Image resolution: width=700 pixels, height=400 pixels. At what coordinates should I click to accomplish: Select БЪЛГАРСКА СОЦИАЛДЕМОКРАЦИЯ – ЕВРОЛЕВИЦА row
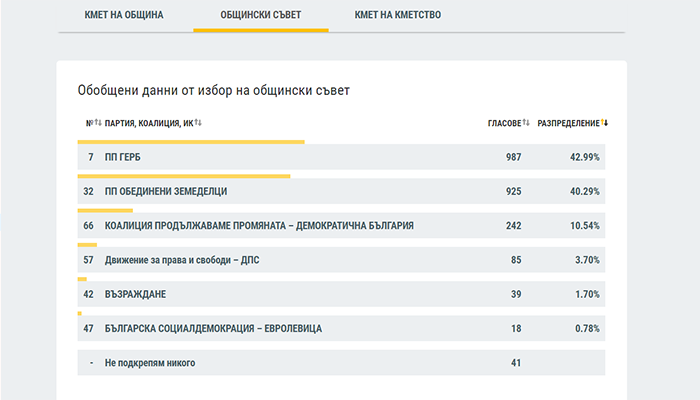click(341, 329)
